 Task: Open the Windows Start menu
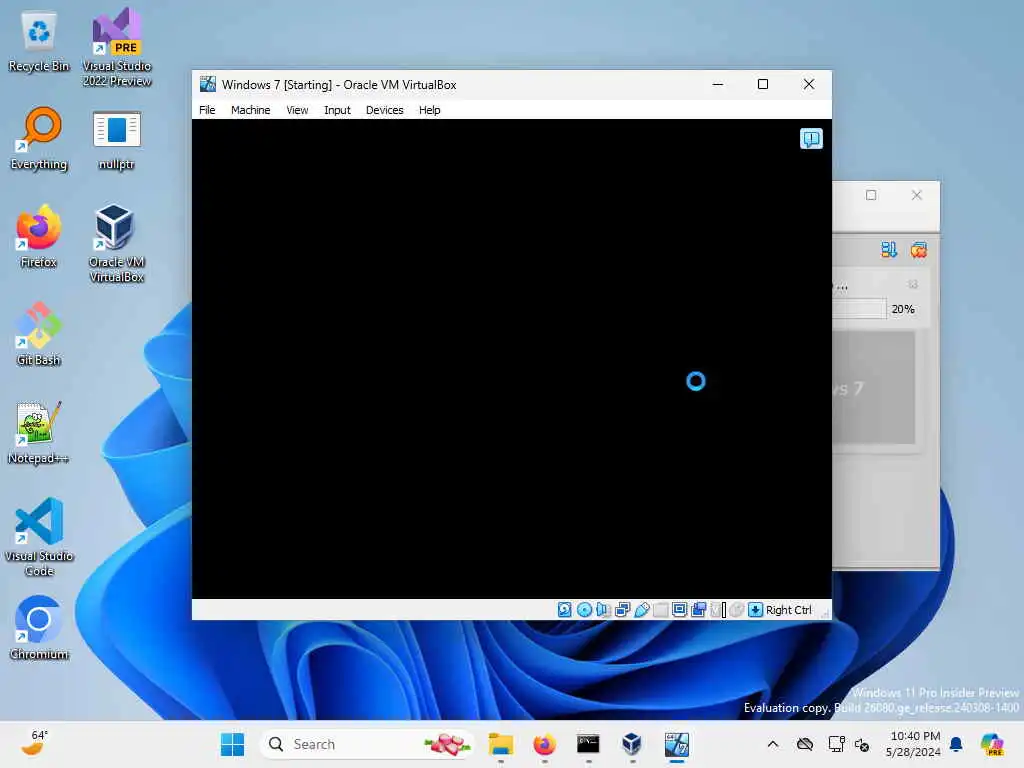click(232, 744)
